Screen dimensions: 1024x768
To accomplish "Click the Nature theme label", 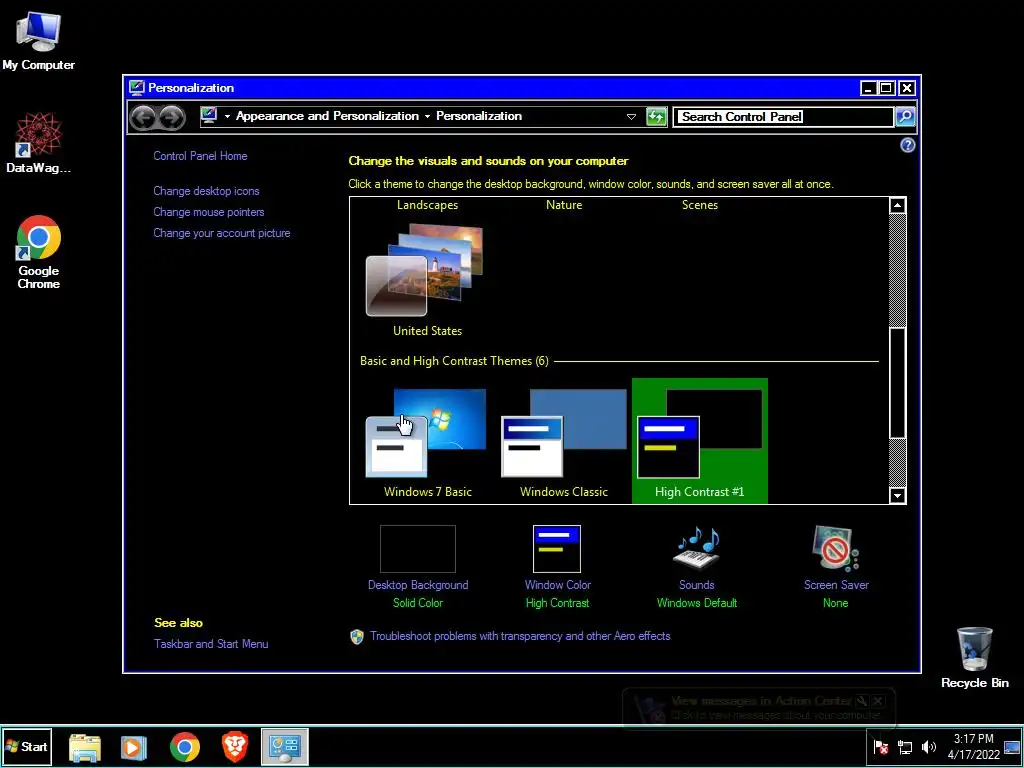I will [564, 204].
